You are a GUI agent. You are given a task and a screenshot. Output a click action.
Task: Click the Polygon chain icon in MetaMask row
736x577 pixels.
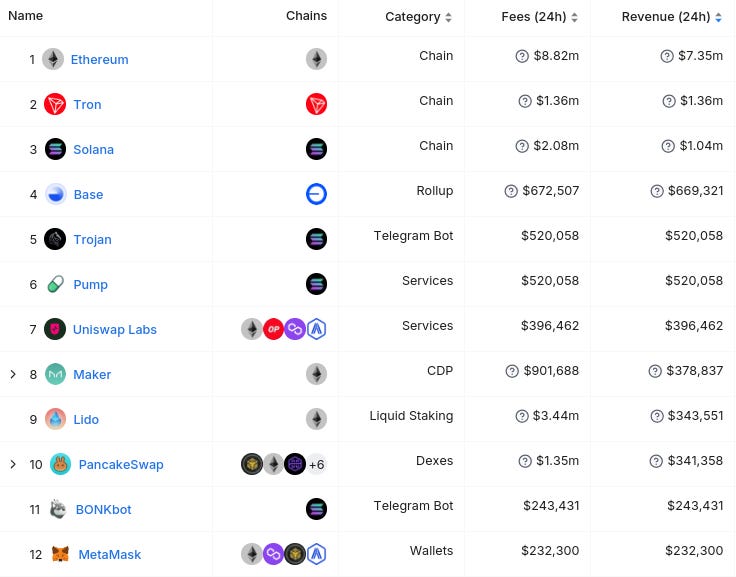[x=274, y=554]
